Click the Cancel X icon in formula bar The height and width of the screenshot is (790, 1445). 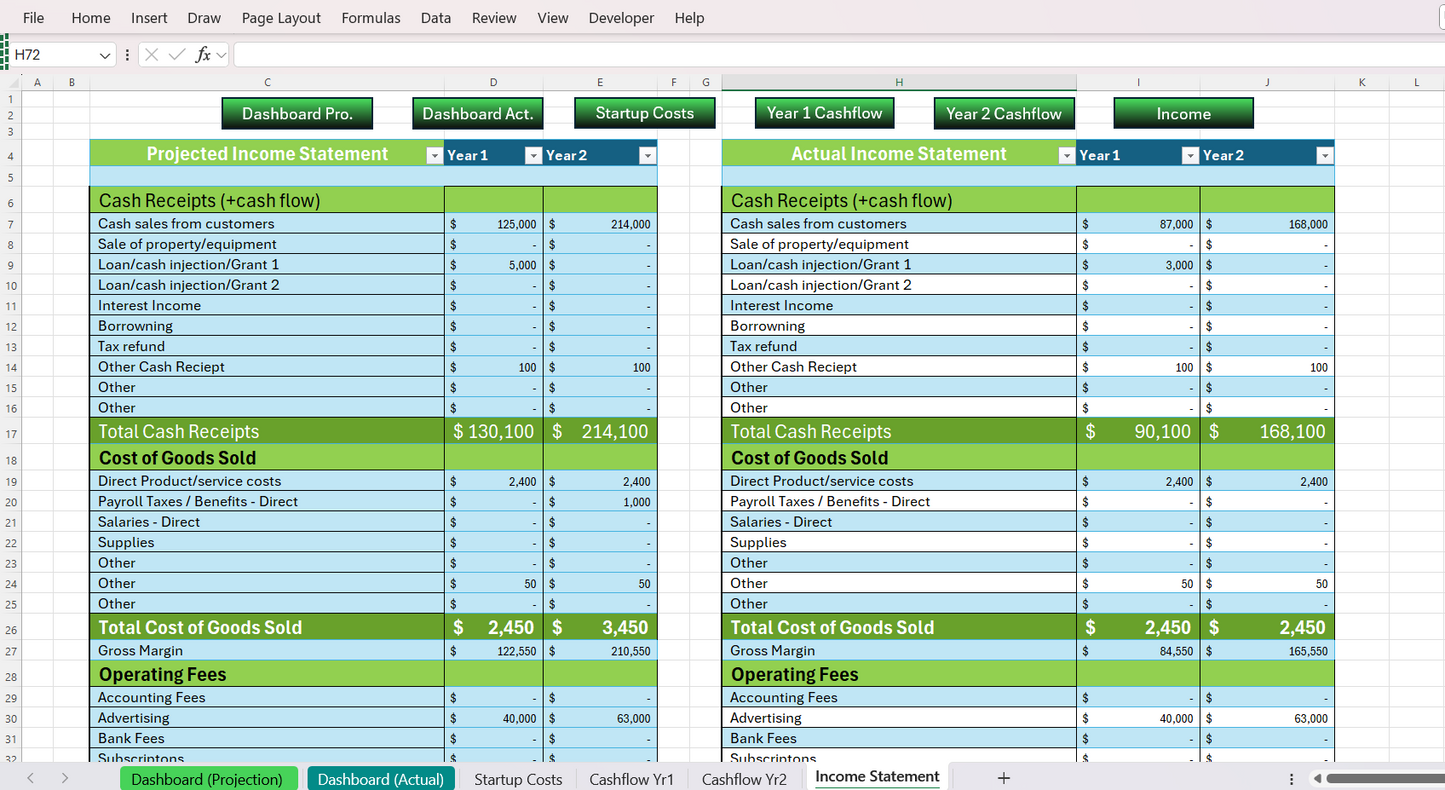tap(152, 55)
